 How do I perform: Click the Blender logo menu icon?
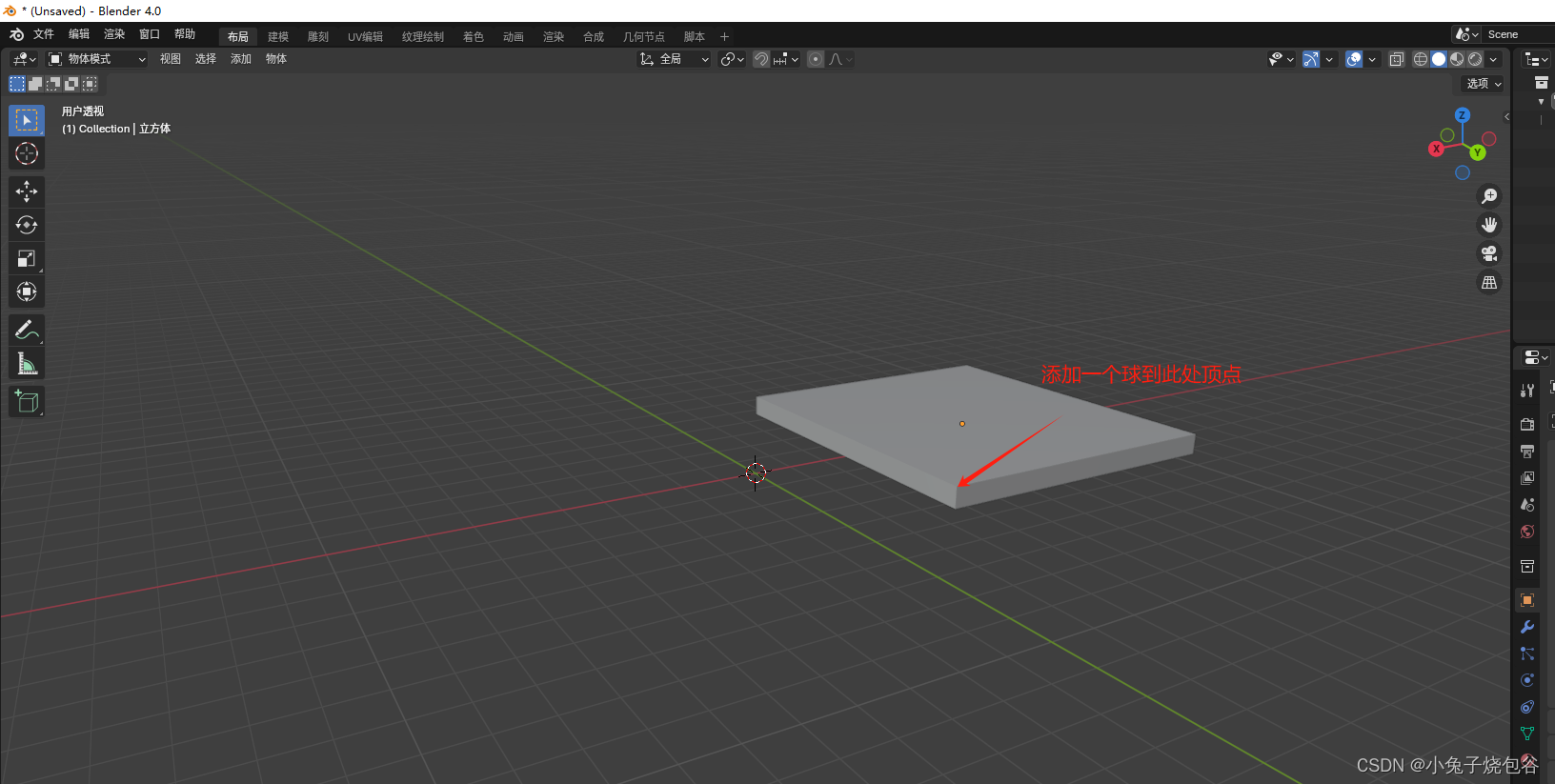pyautogui.click(x=16, y=34)
